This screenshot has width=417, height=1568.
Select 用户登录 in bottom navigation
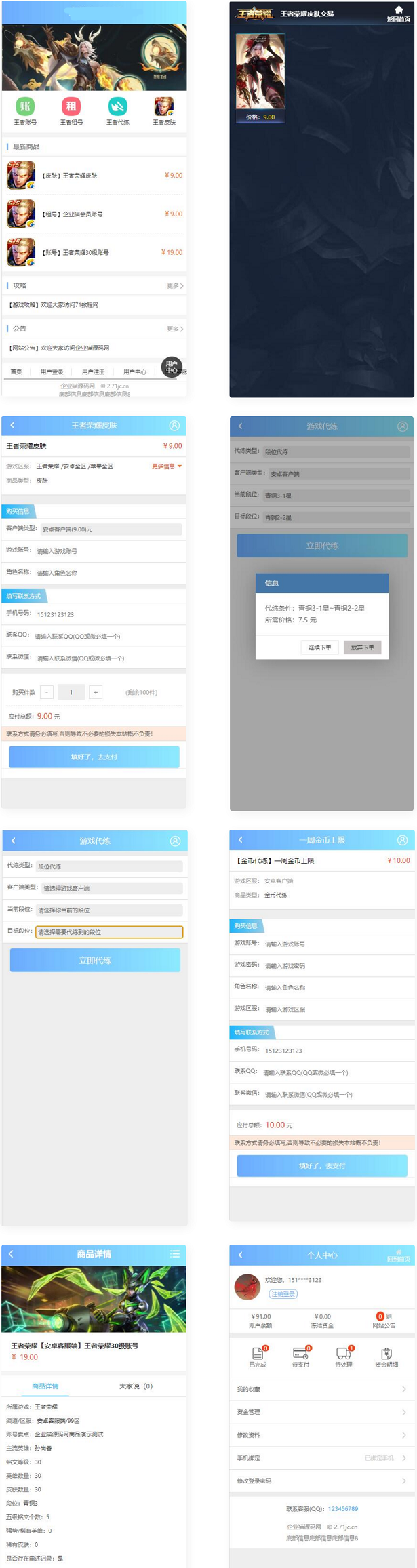click(x=52, y=371)
